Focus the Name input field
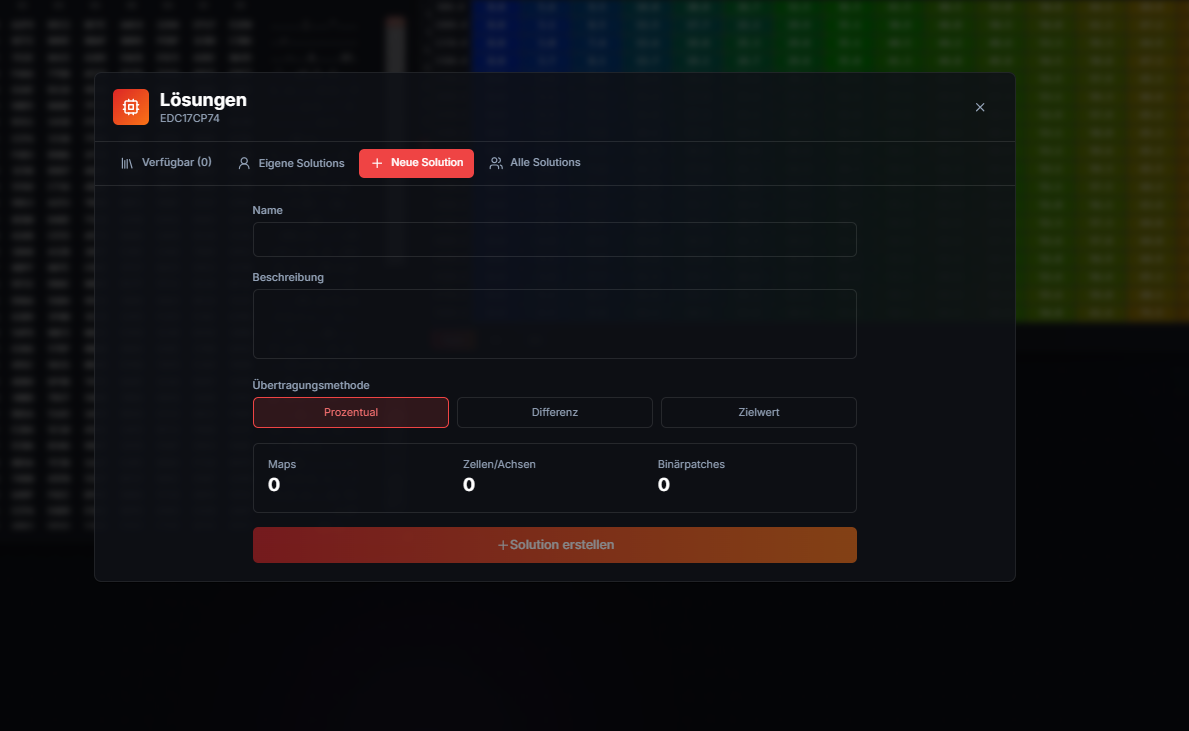The image size is (1189, 731). (x=554, y=240)
